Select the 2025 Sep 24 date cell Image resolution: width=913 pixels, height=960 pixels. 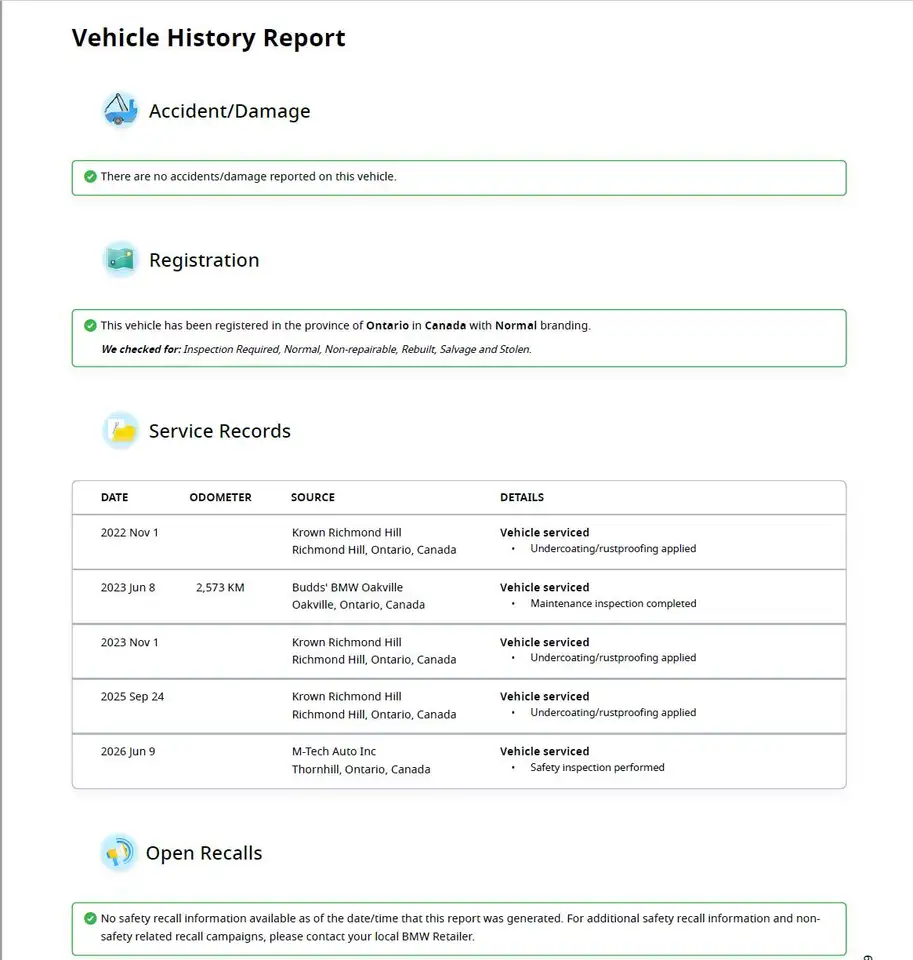pyautogui.click(x=132, y=697)
